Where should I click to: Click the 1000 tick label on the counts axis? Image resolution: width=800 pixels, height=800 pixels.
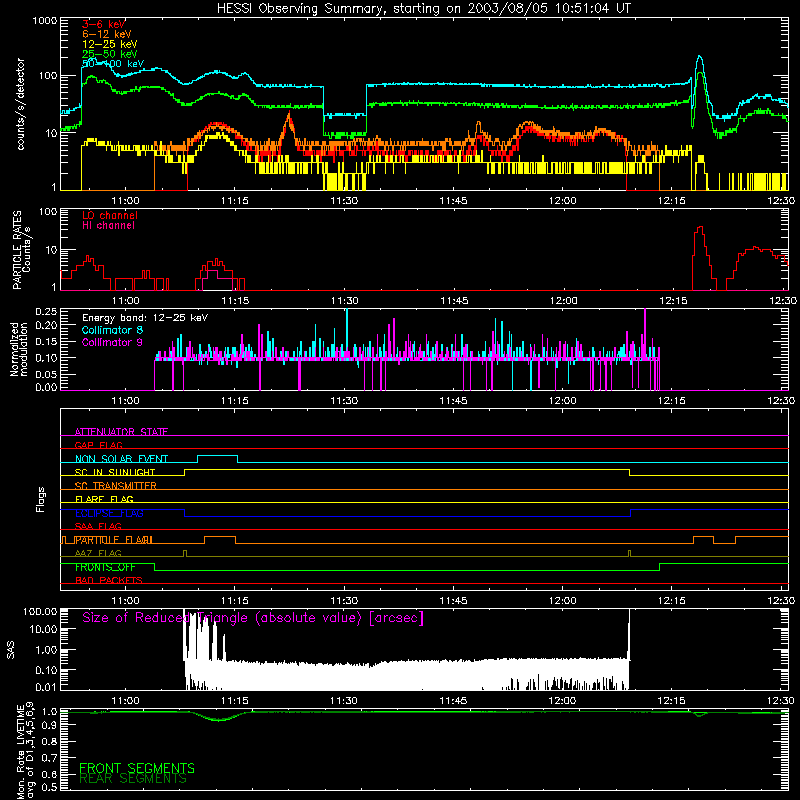tap(44, 21)
